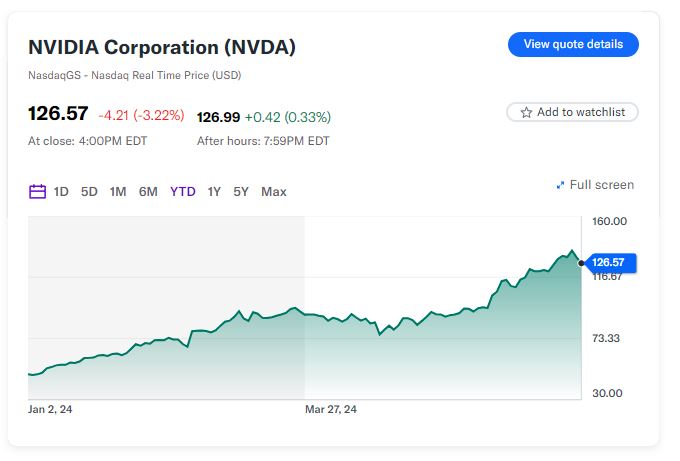Click the star icon to add to watchlist
This screenshot has height=461, width=680.
point(526,113)
